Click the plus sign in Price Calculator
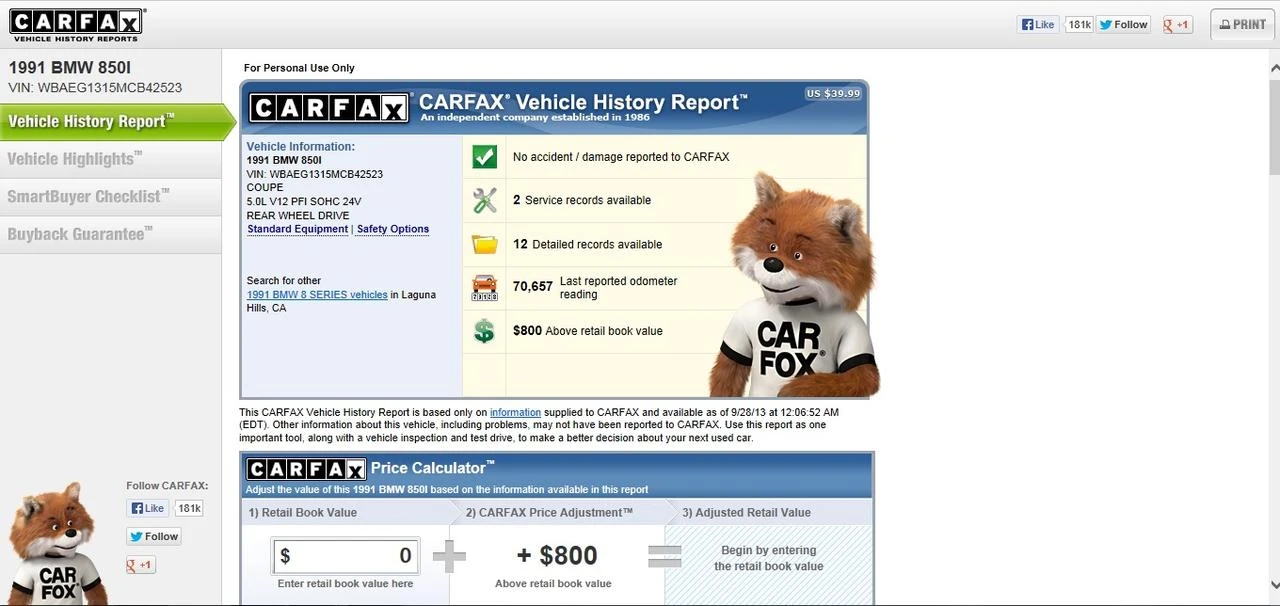 click(x=449, y=556)
